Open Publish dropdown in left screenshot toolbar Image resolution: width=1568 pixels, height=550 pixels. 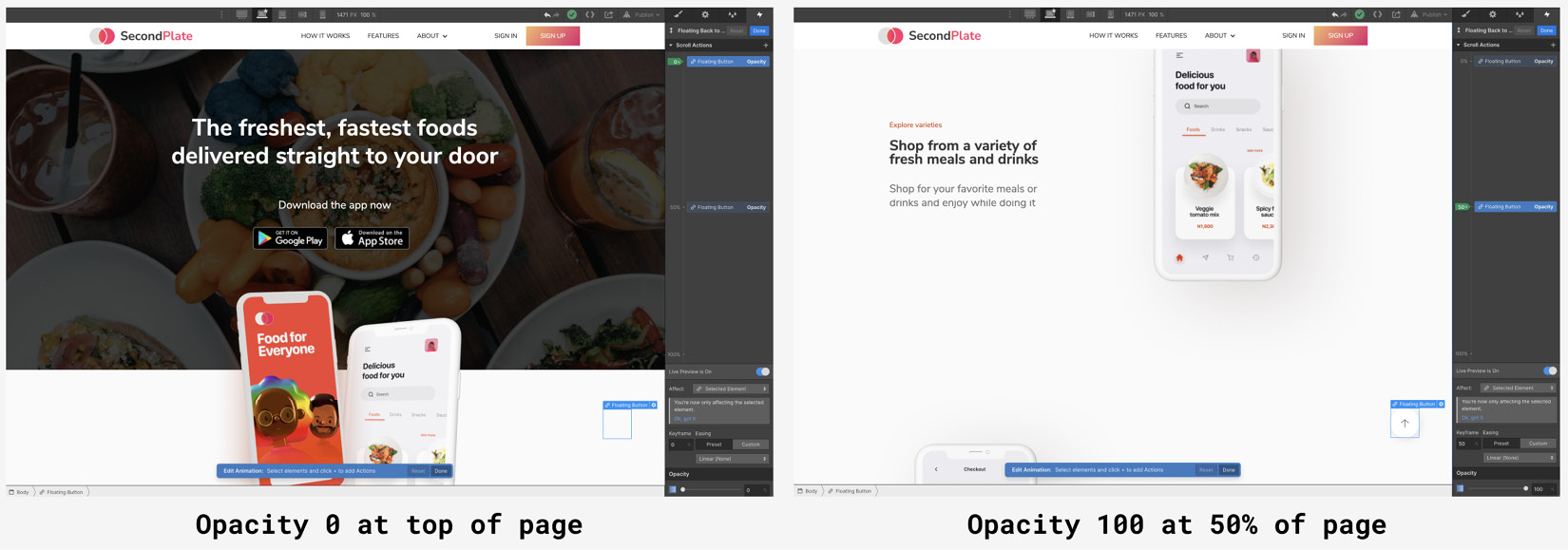[x=641, y=14]
